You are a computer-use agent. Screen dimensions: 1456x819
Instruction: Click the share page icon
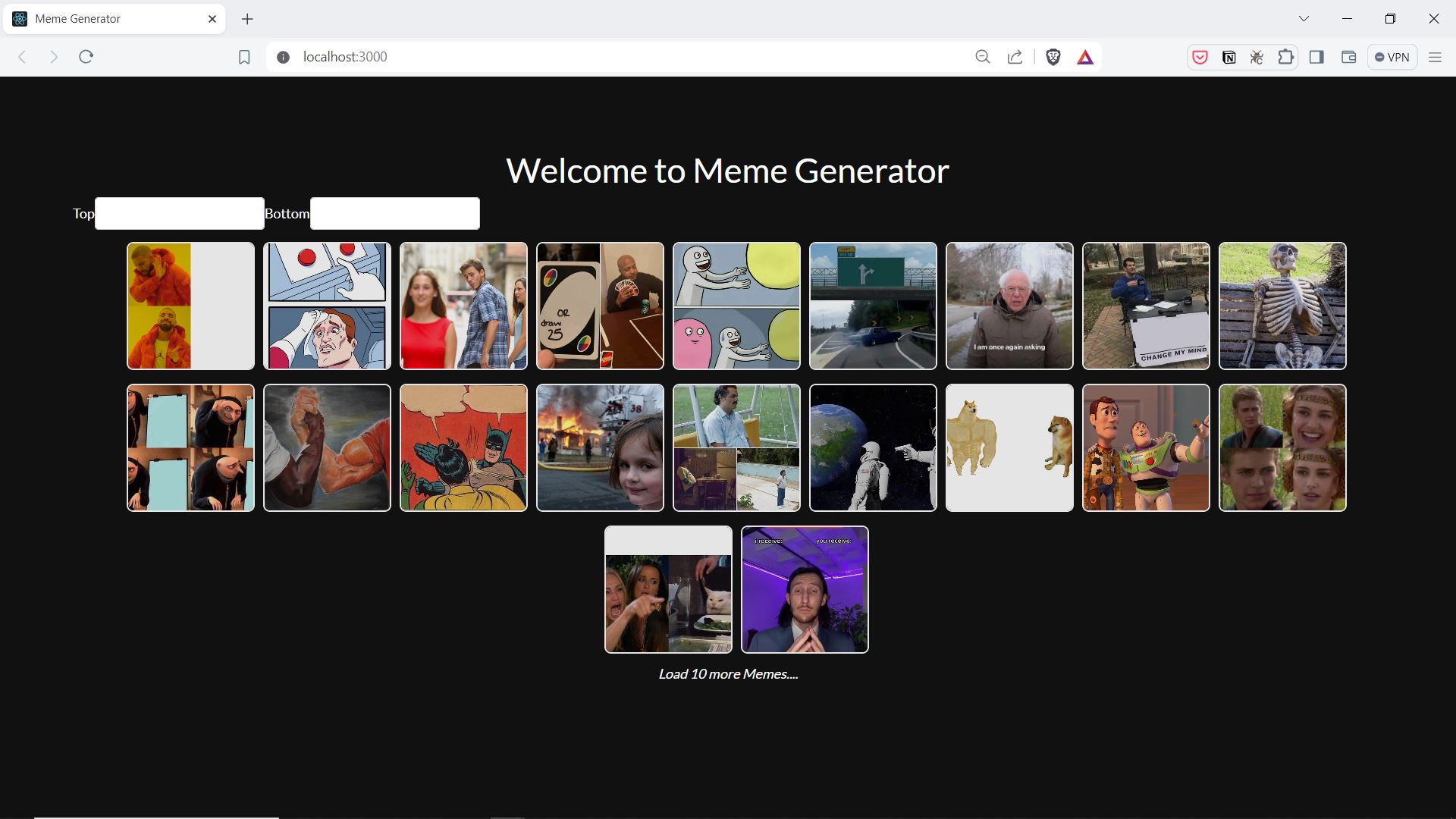click(x=1015, y=57)
